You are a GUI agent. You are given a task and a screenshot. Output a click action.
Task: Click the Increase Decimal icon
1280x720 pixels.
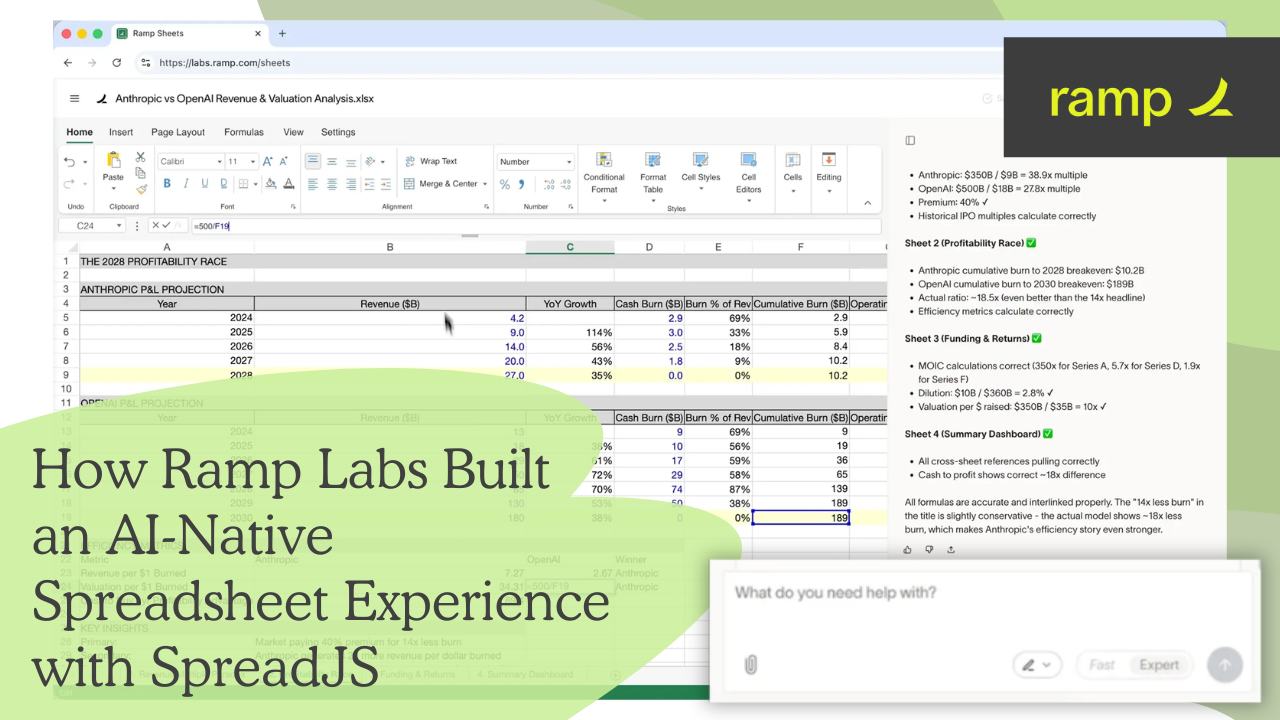pos(549,184)
